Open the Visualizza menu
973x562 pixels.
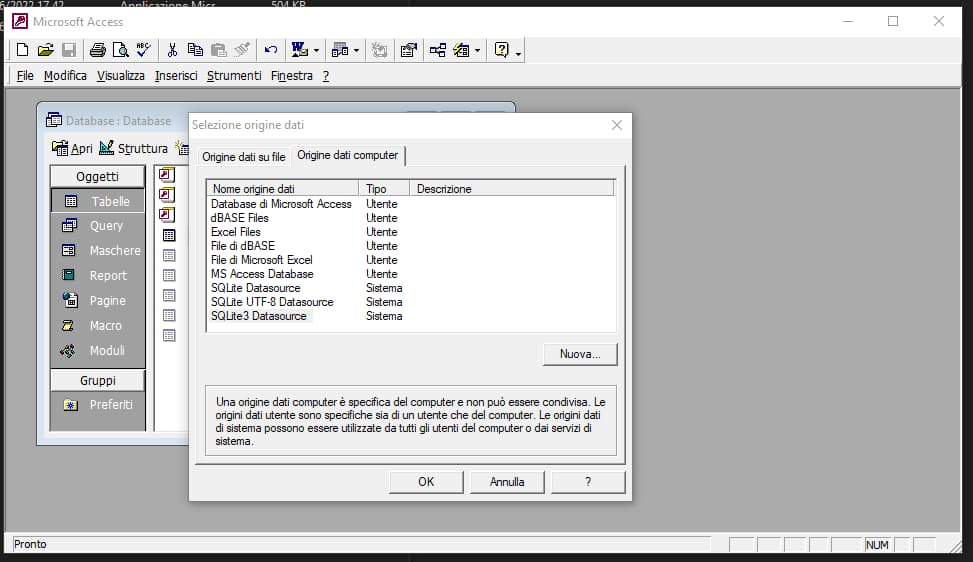[120, 76]
